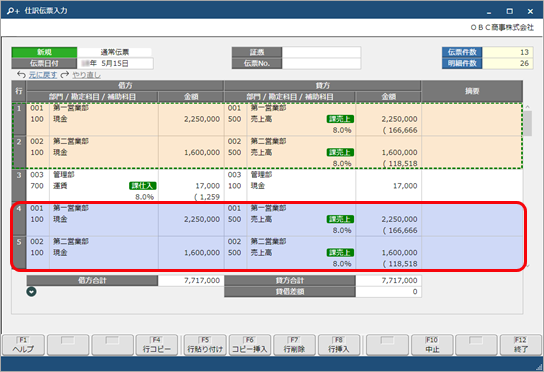Image resolution: width=544 pixels, height=372 pixels.
Task: Click 第二営業部 in row 5 credit
Action: (269, 241)
